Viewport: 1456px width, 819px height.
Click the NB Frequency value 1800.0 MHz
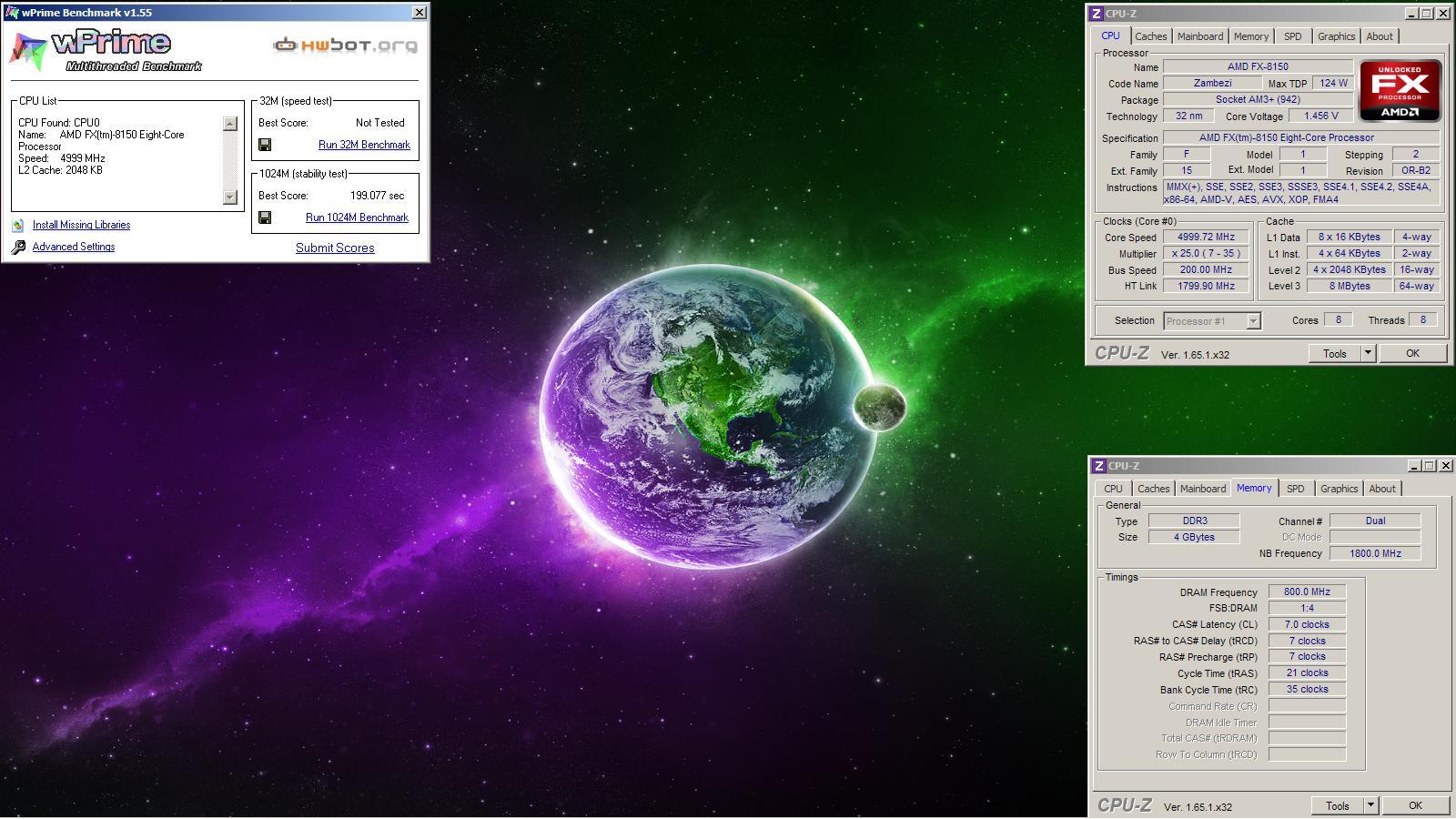pyautogui.click(x=1375, y=553)
